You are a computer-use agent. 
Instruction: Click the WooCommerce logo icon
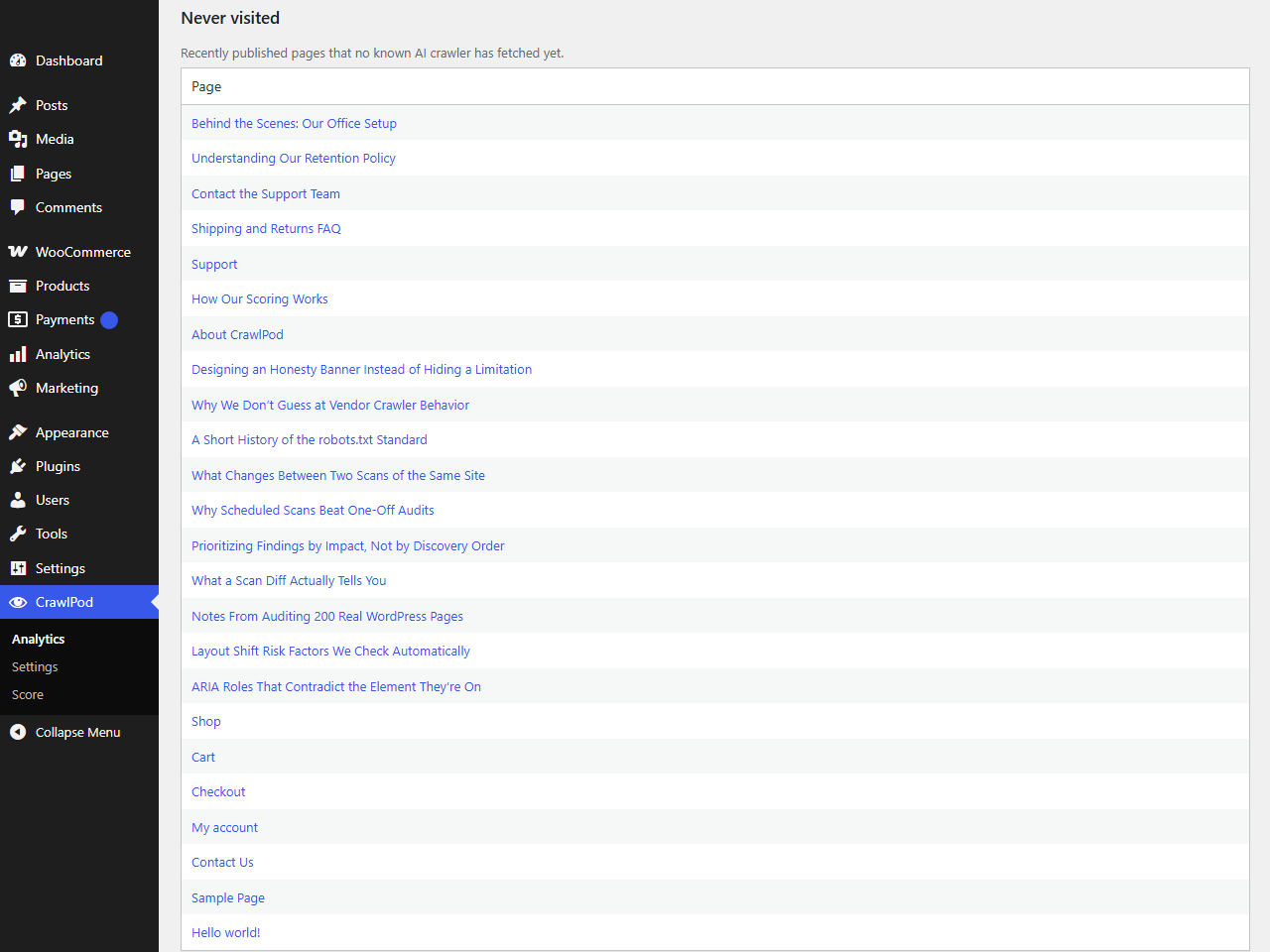[18, 252]
